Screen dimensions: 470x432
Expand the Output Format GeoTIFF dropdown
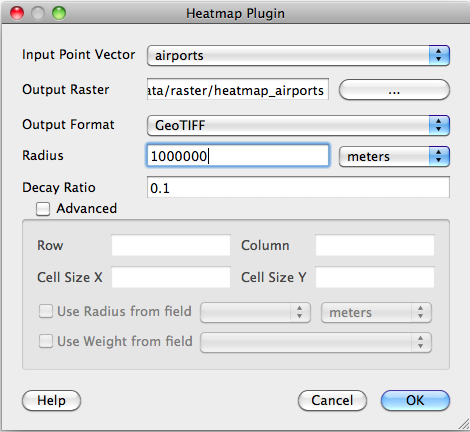(298, 125)
